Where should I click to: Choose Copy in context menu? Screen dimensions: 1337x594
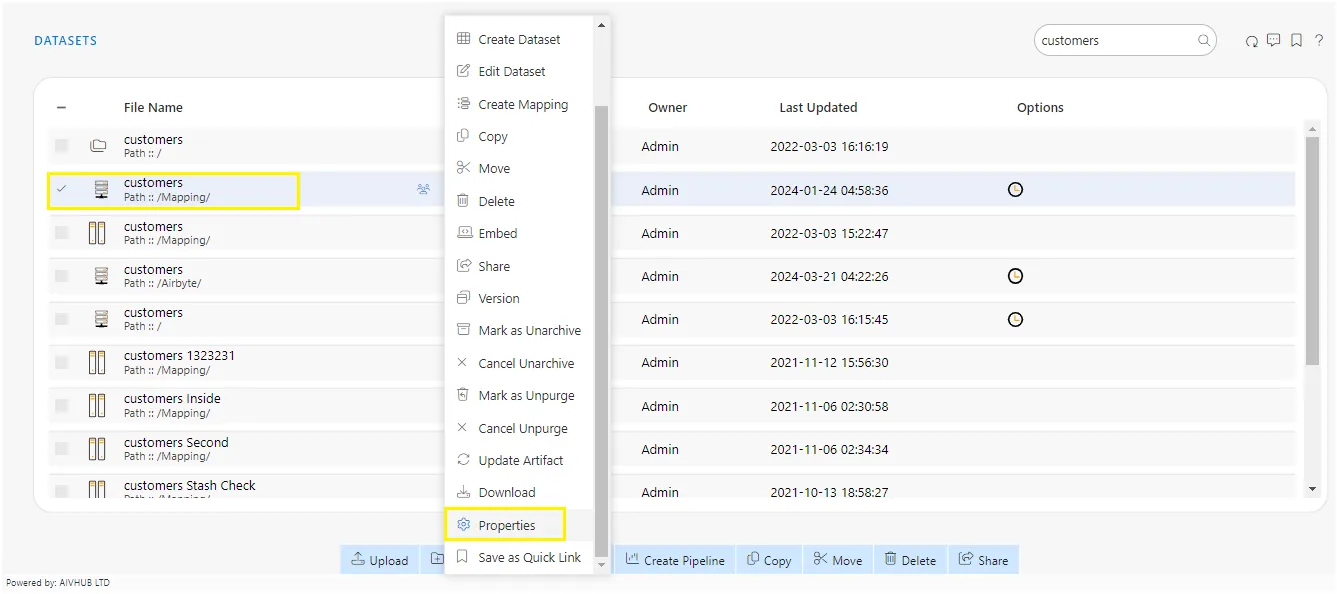(519, 136)
